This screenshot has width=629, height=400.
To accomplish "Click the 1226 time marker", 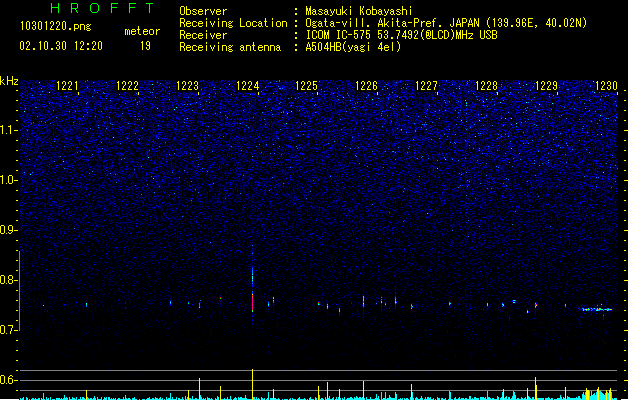I will pyautogui.click(x=366, y=86).
